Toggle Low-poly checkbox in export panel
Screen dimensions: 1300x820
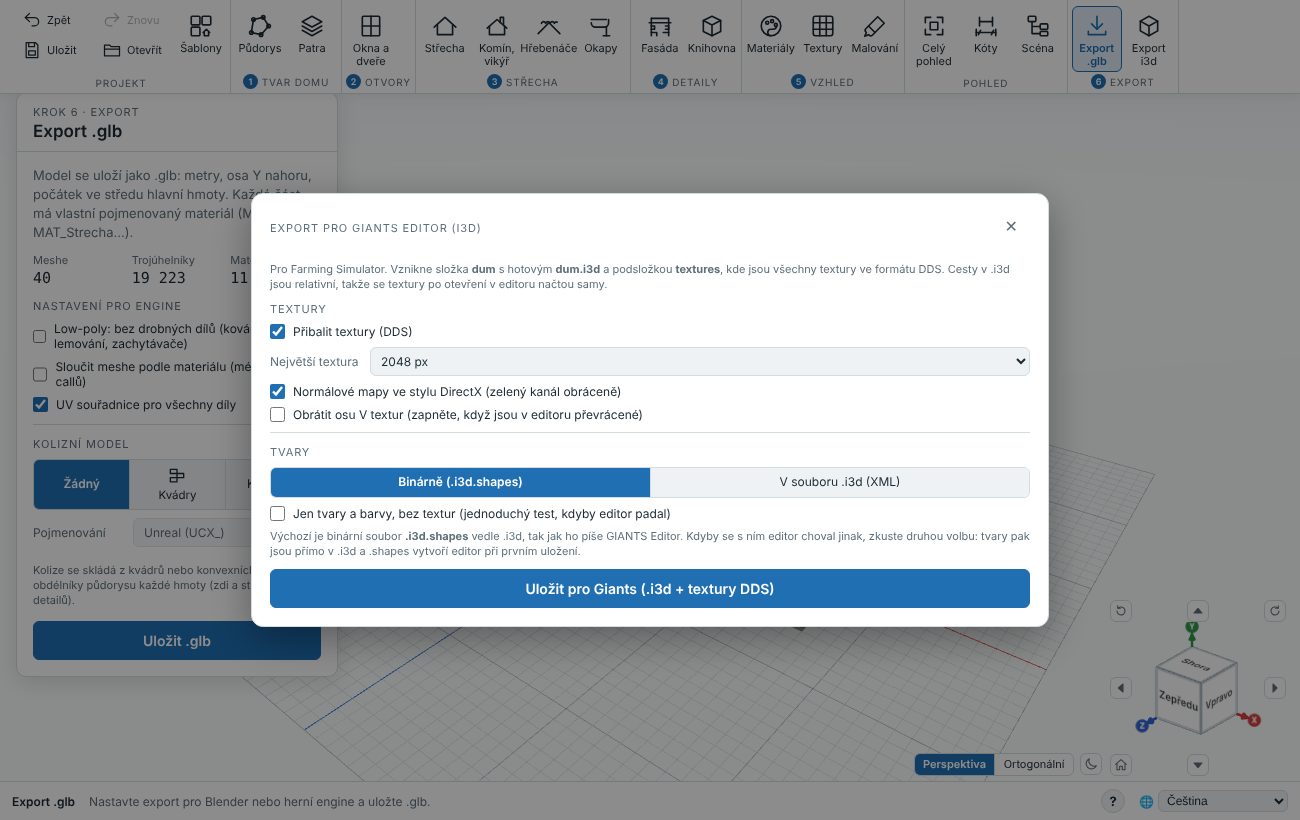tap(40, 336)
